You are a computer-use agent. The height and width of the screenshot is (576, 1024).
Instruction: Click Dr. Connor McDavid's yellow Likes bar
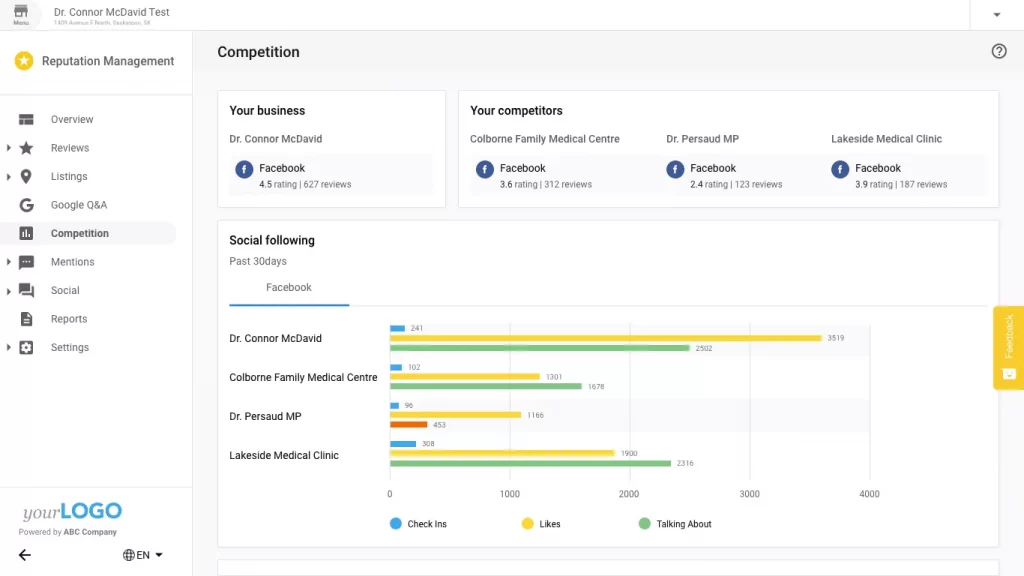605,338
